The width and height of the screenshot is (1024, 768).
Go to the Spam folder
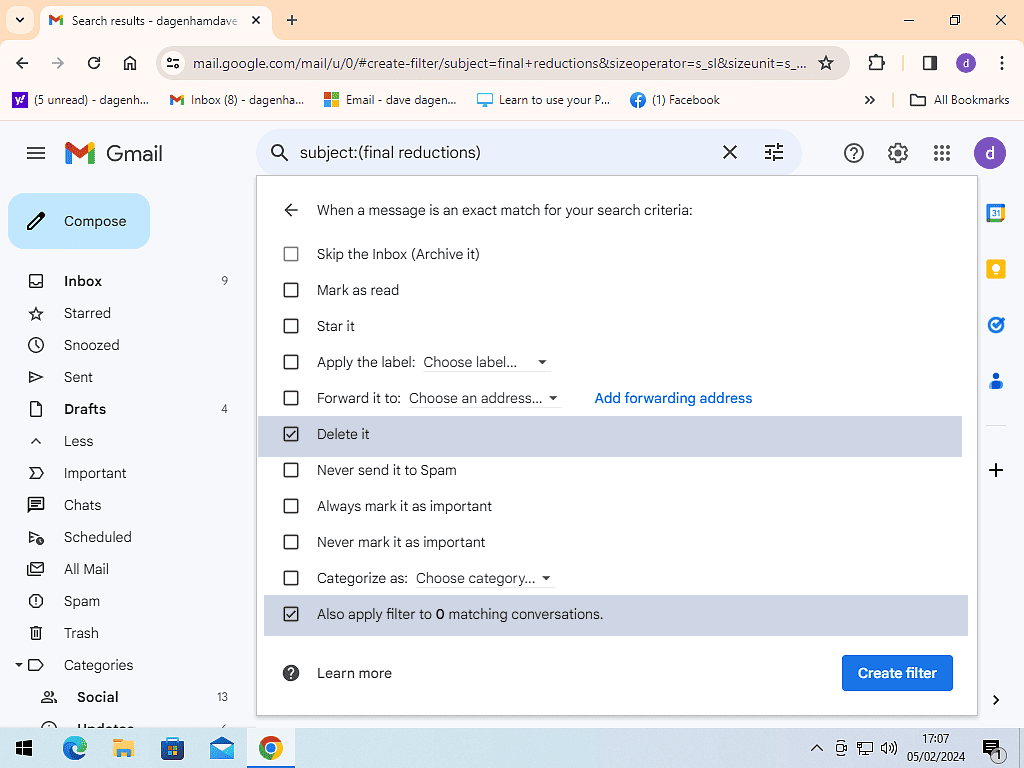[x=82, y=601]
